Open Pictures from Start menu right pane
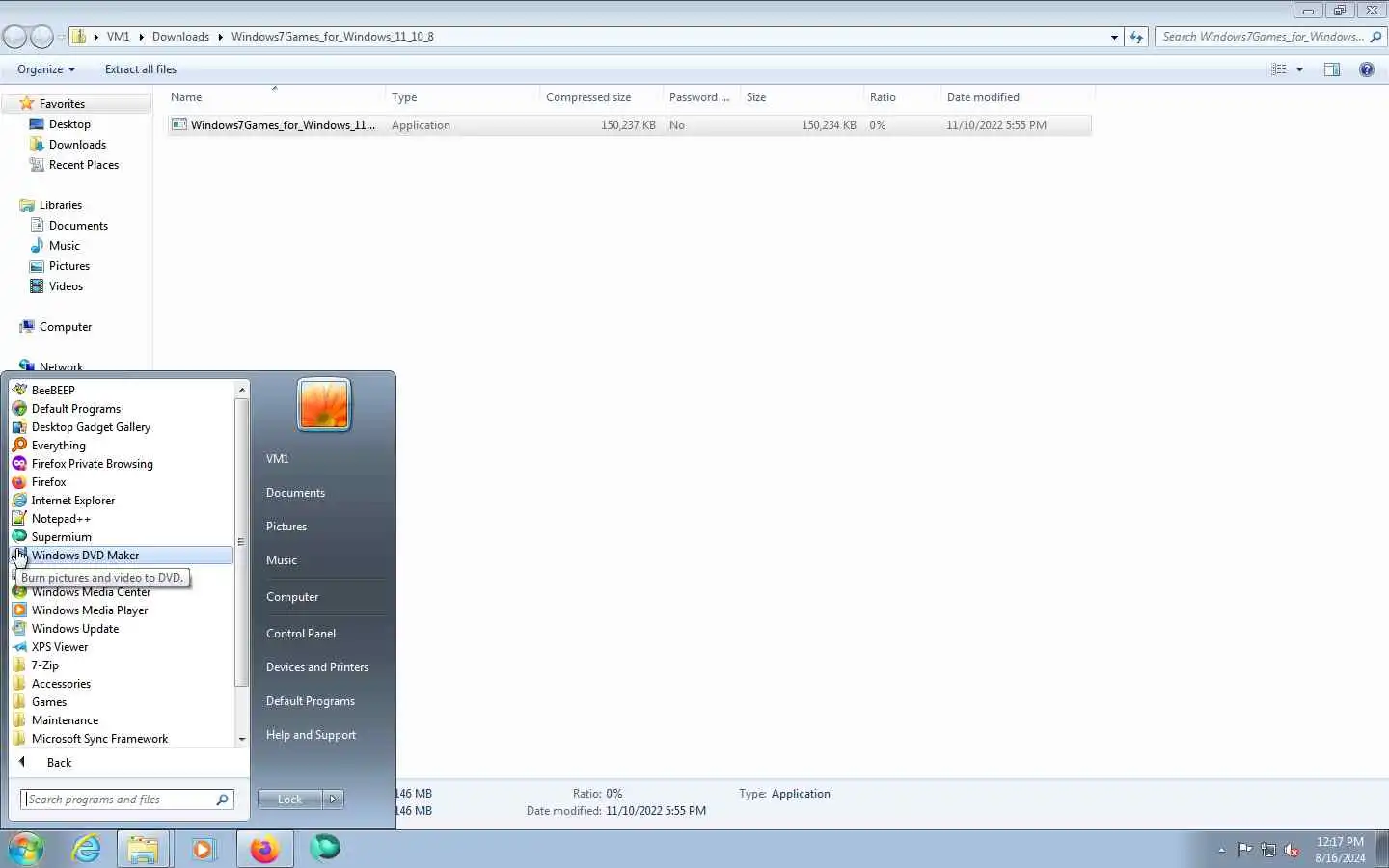This screenshot has height=868, width=1389. (x=286, y=526)
